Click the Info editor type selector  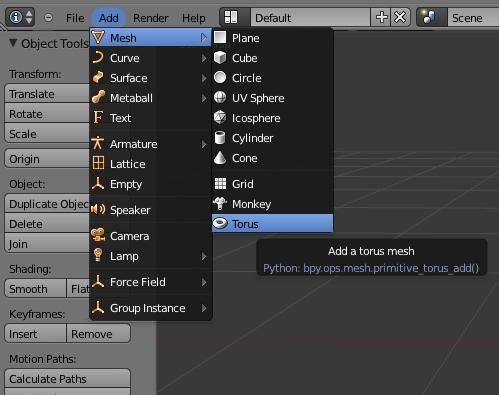20,17
